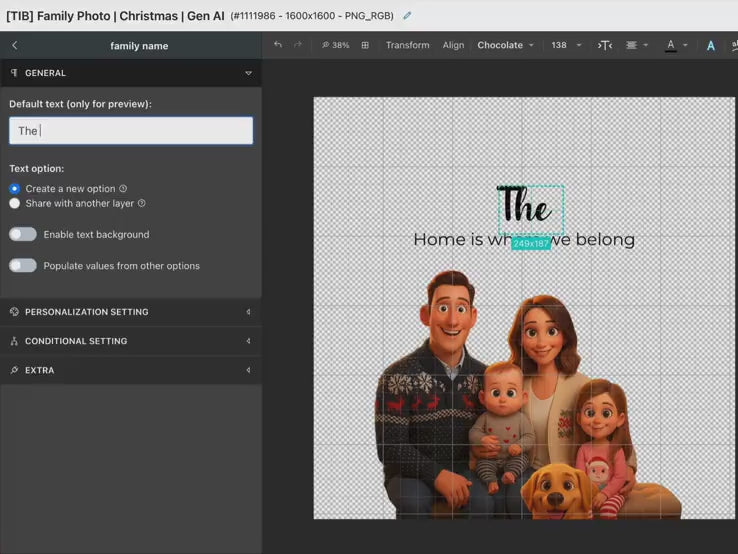
Task: Open the text spacing tool icon
Action: 604,45
